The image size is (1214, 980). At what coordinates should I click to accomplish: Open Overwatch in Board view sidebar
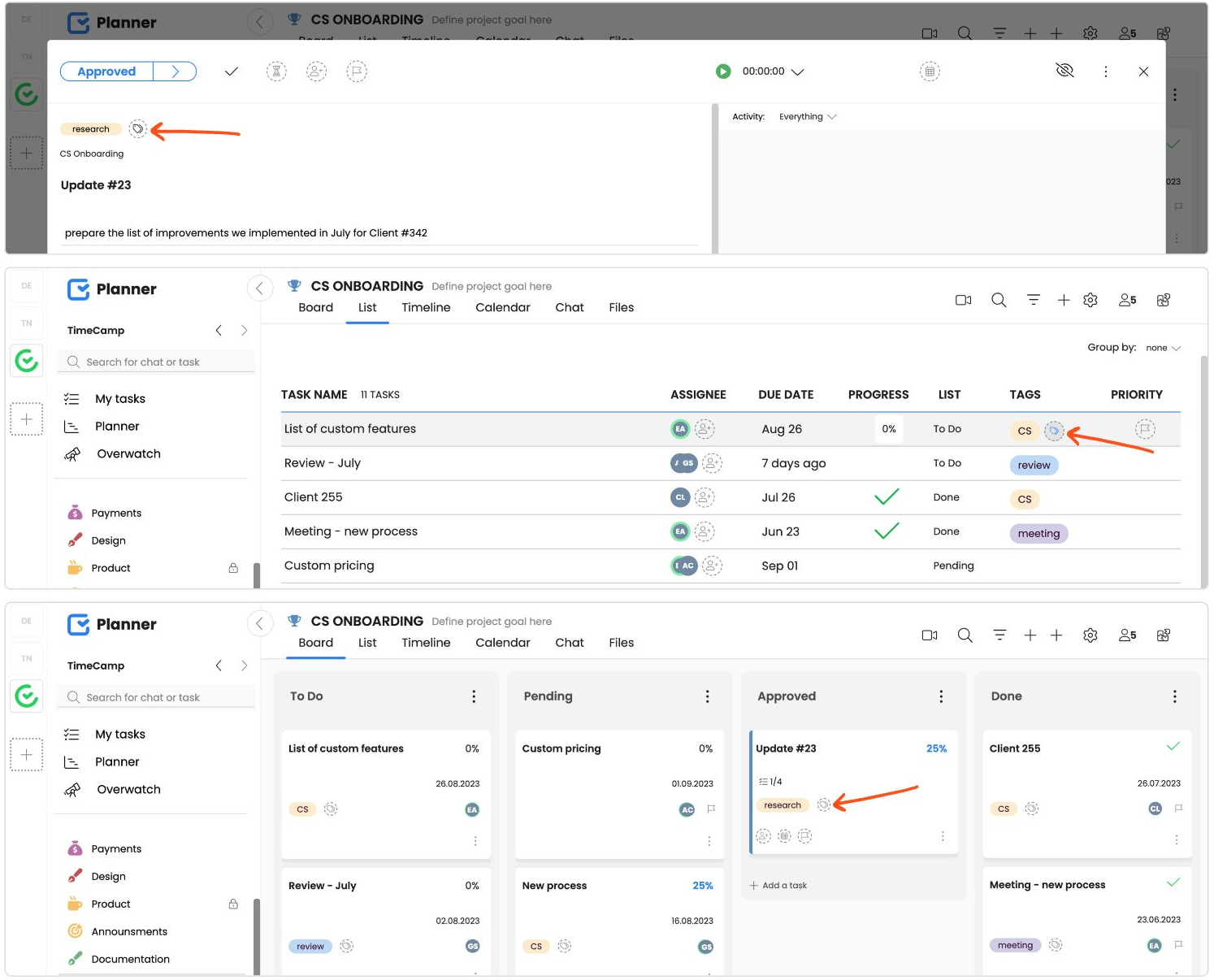click(x=128, y=790)
